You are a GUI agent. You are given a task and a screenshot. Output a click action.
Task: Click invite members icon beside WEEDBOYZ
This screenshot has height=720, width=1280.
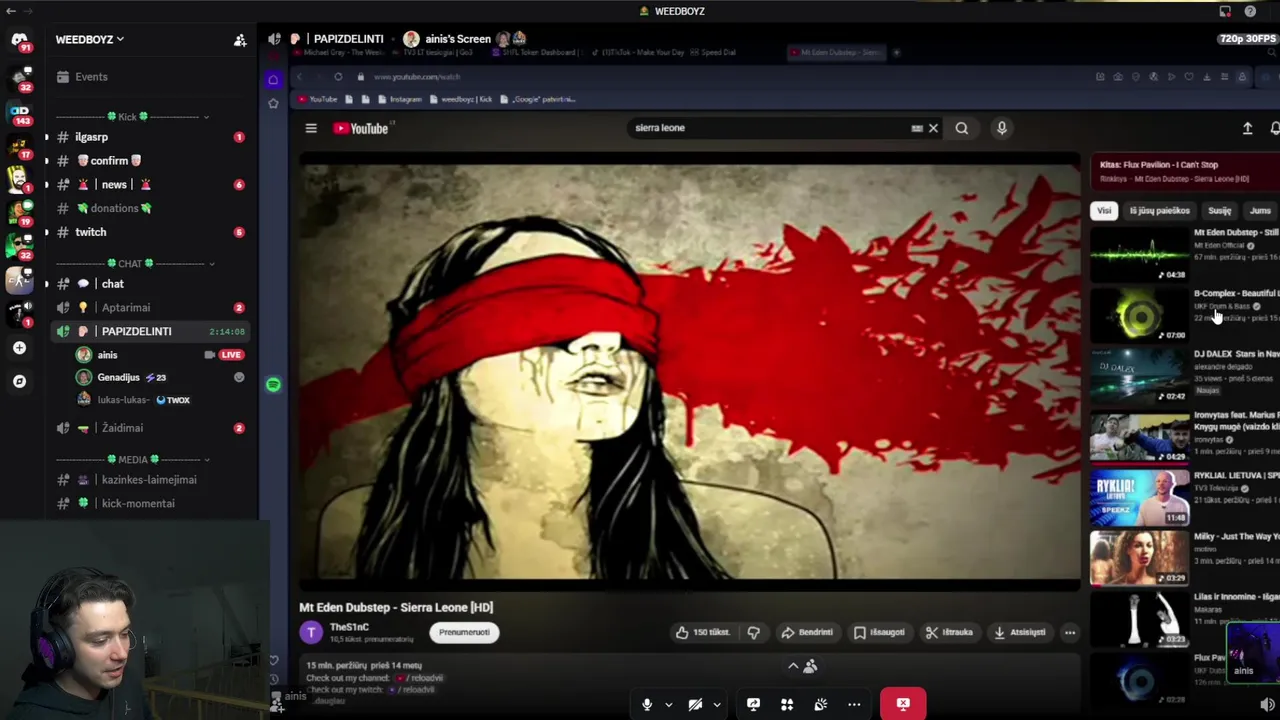point(240,40)
